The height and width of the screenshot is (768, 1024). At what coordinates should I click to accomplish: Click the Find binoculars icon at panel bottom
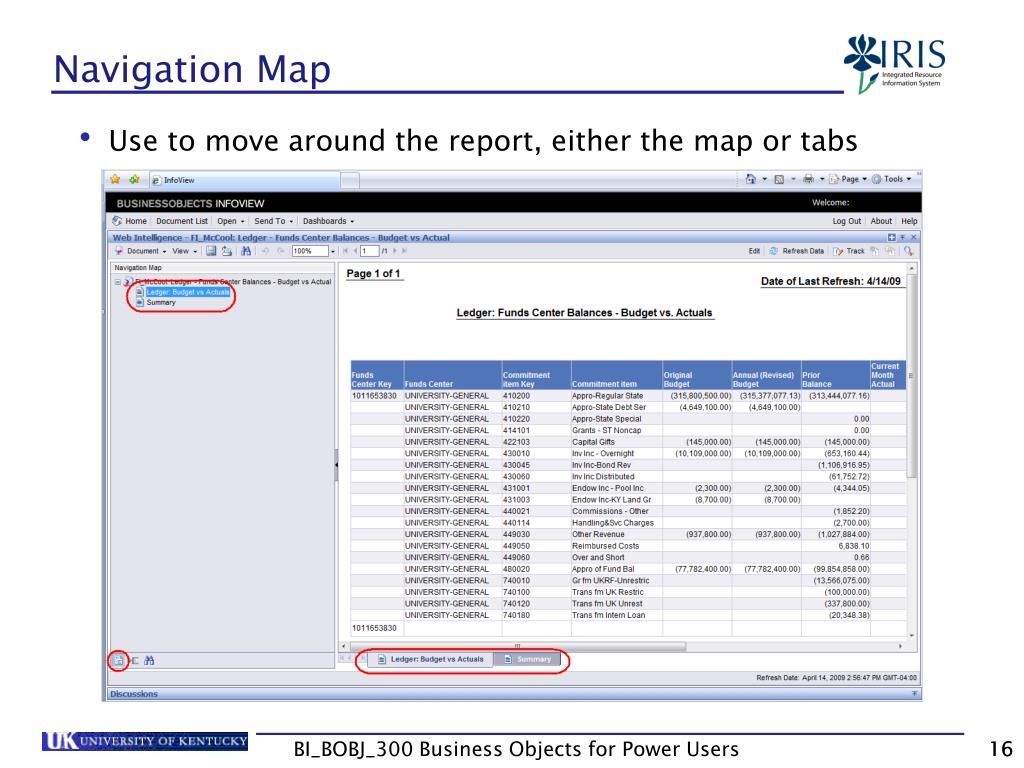(150, 660)
